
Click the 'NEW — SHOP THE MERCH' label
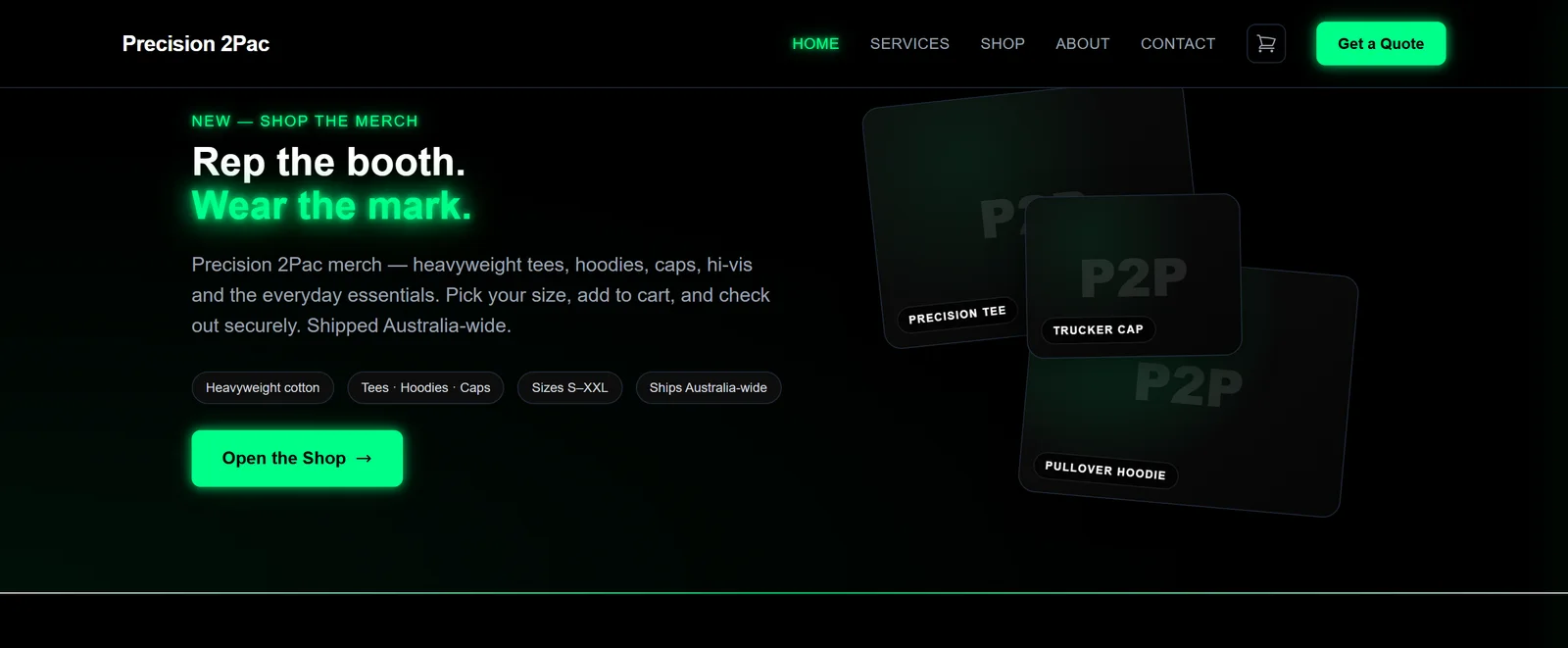pyautogui.click(x=305, y=122)
